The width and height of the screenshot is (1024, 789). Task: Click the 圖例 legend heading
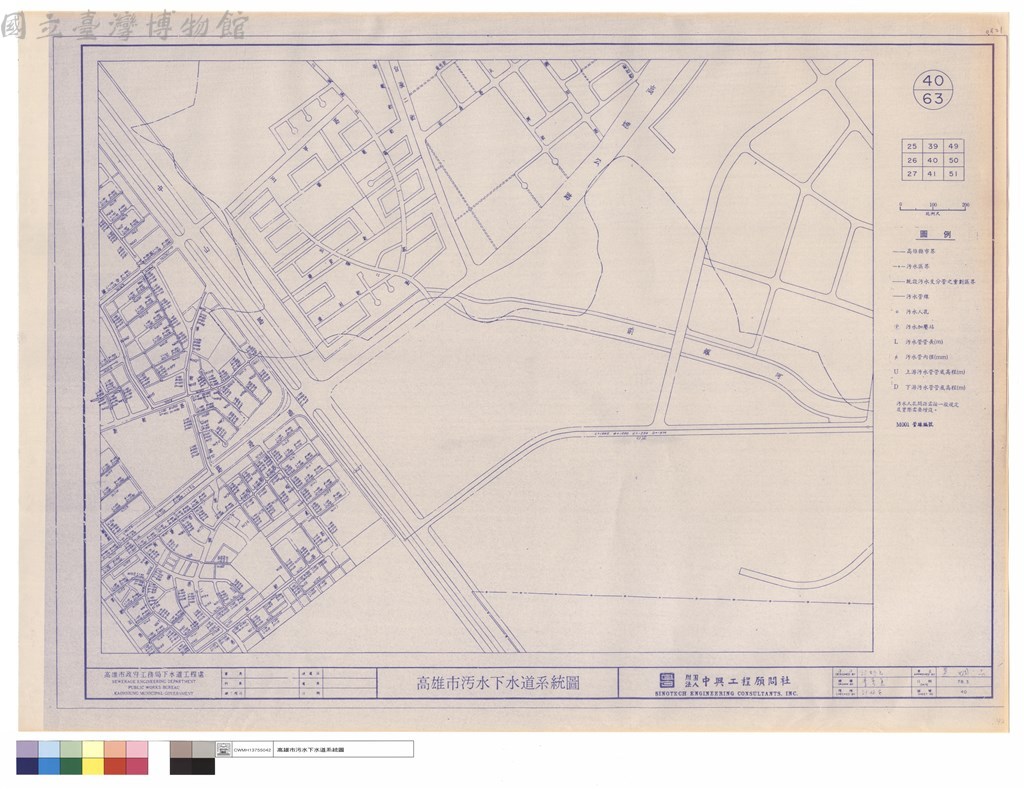pos(935,234)
